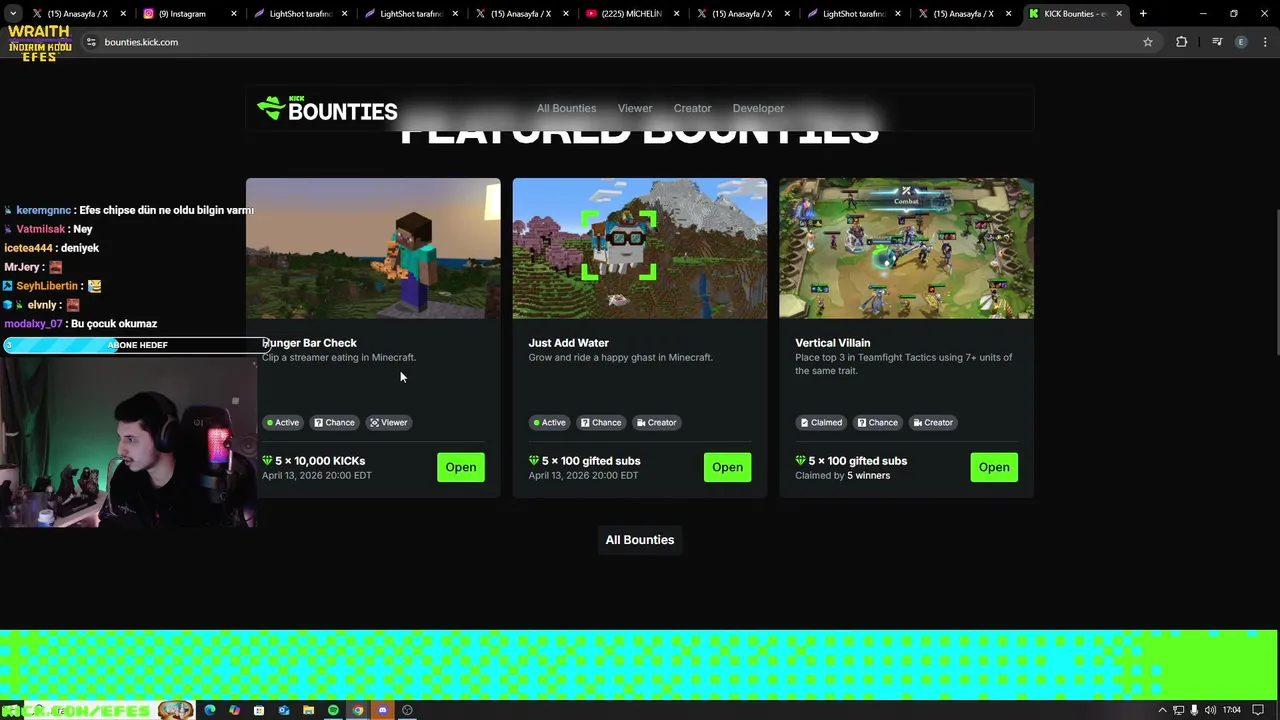This screenshot has height=720, width=1280.
Task: Open the network icon in system tray
Action: click(x=1178, y=710)
